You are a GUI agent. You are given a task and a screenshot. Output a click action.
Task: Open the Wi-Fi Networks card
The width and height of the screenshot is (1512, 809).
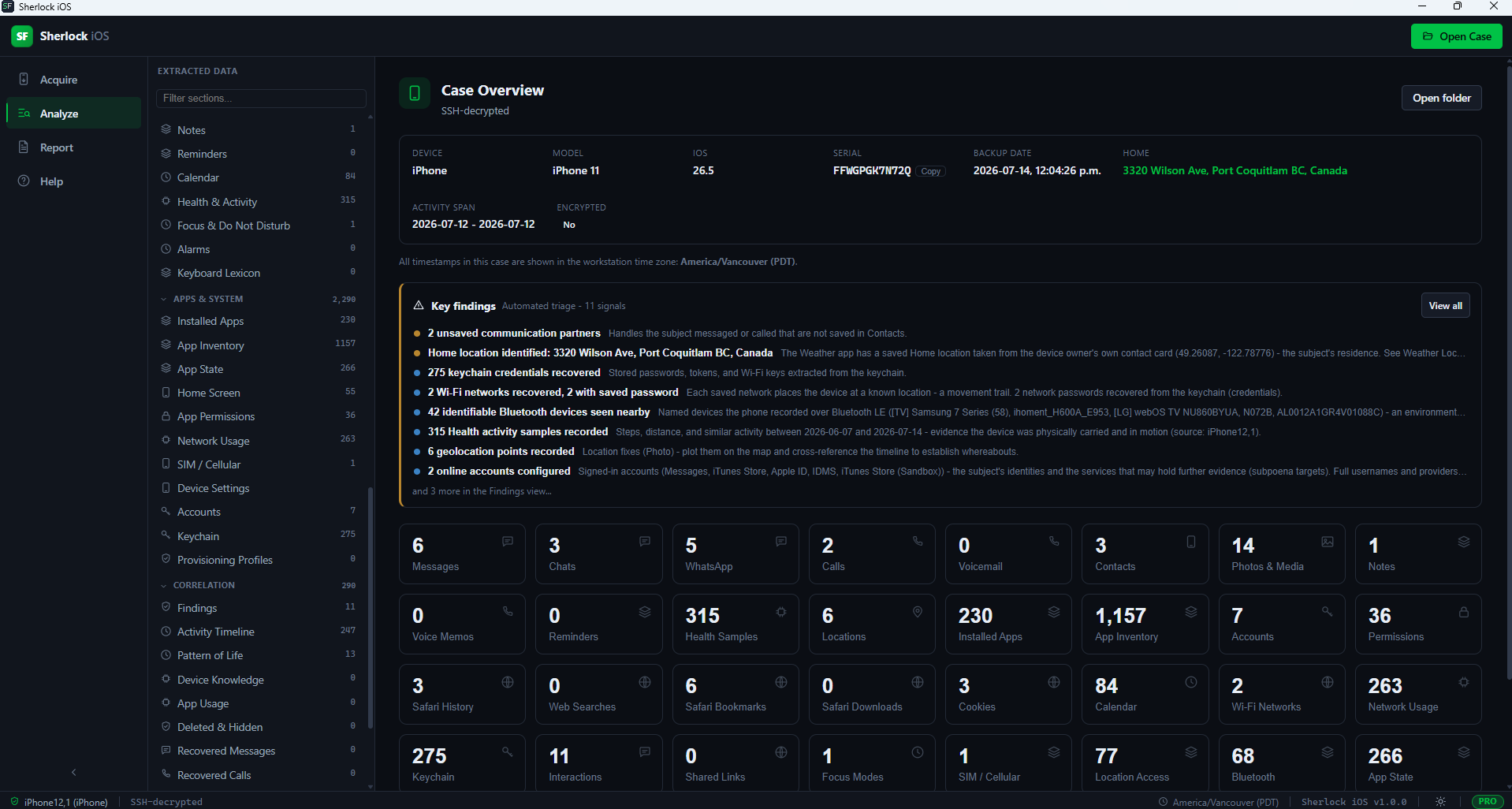click(x=1282, y=694)
